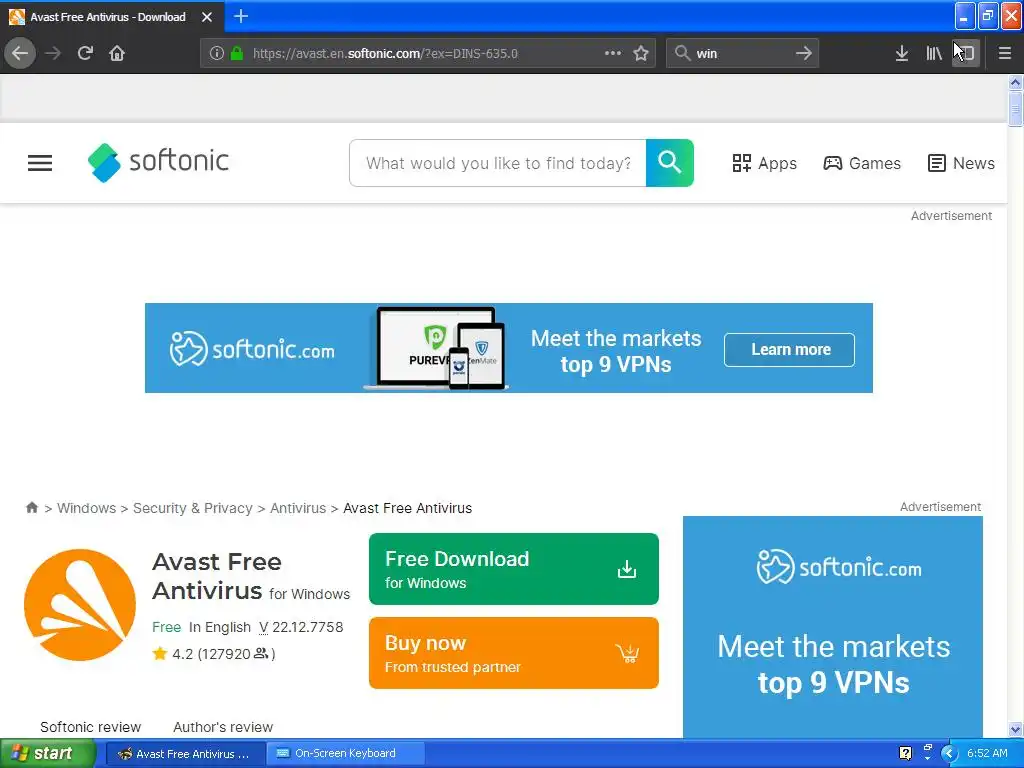Switch to Softonic review tab
Screen dimensions: 1024x768
[x=91, y=727]
